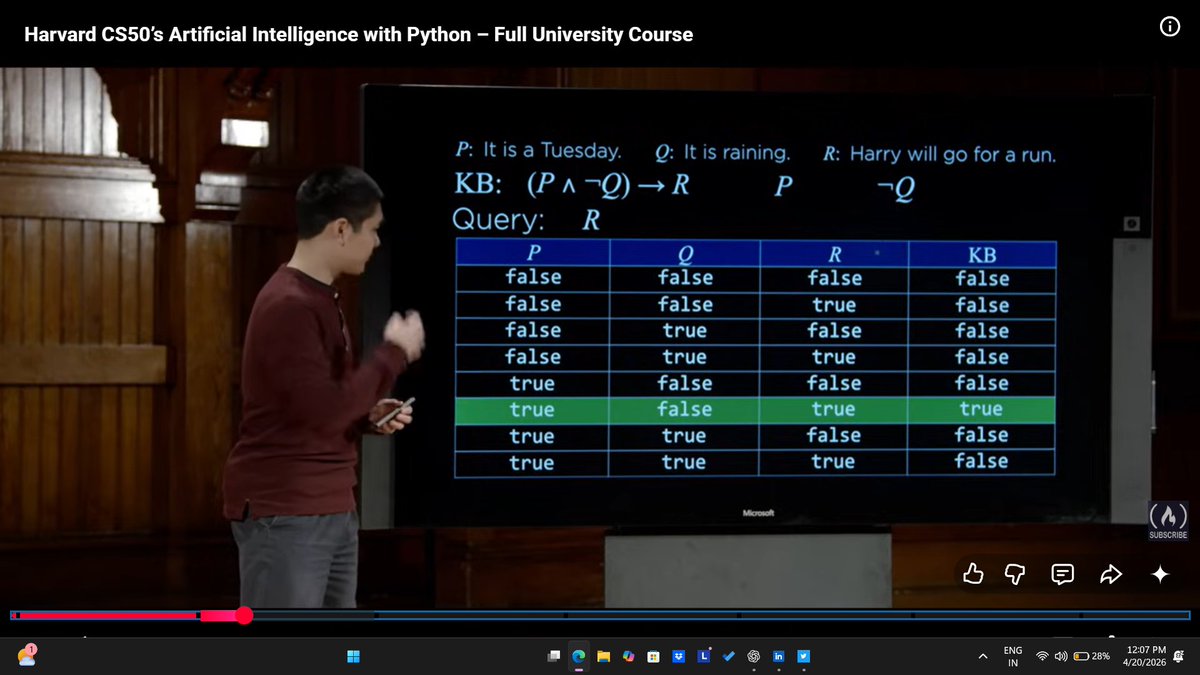Image resolution: width=1200 pixels, height=675 pixels.
Task: Open the video comments icon
Action: [x=1062, y=574]
